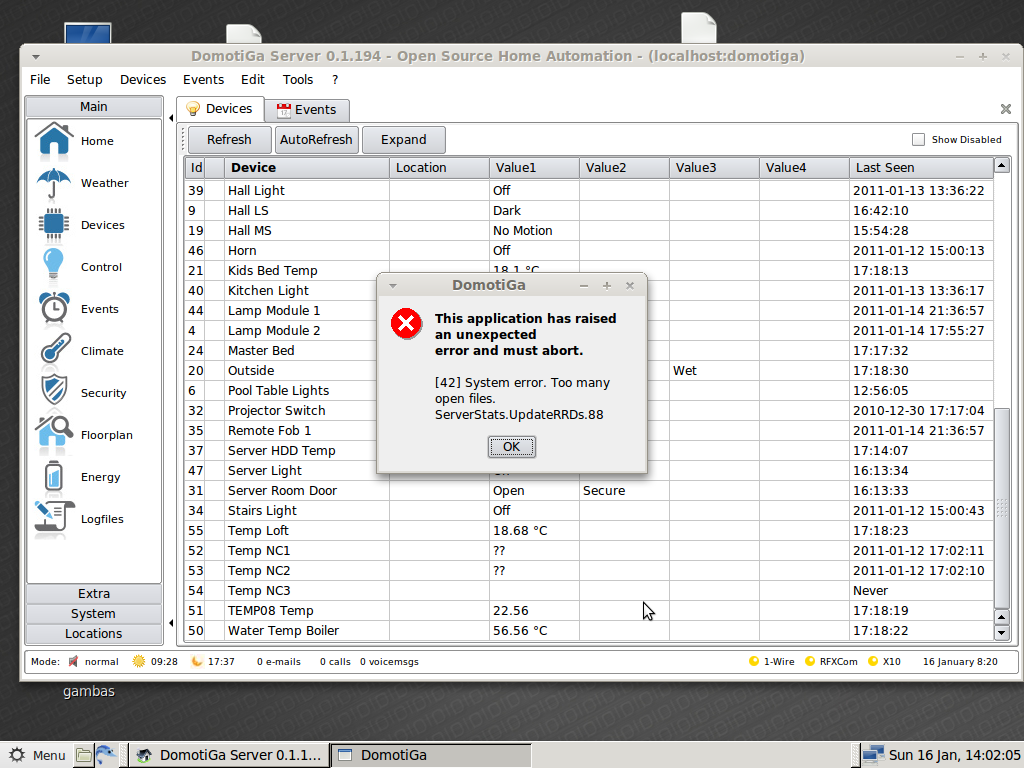Viewport: 1024px width, 768px height.
Task: Select the Temp Loft row
Action: [x=588, y=530]
